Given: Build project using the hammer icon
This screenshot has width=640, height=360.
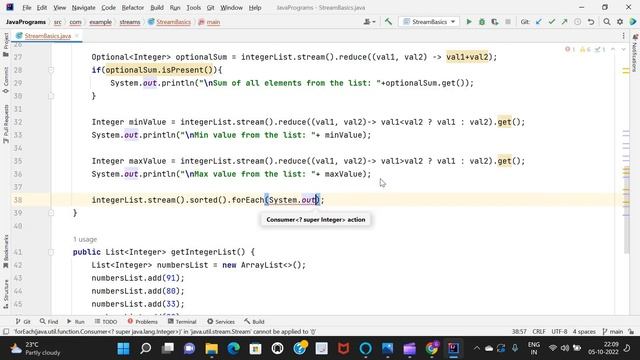Looking at the screenshot, I should 388,22.
